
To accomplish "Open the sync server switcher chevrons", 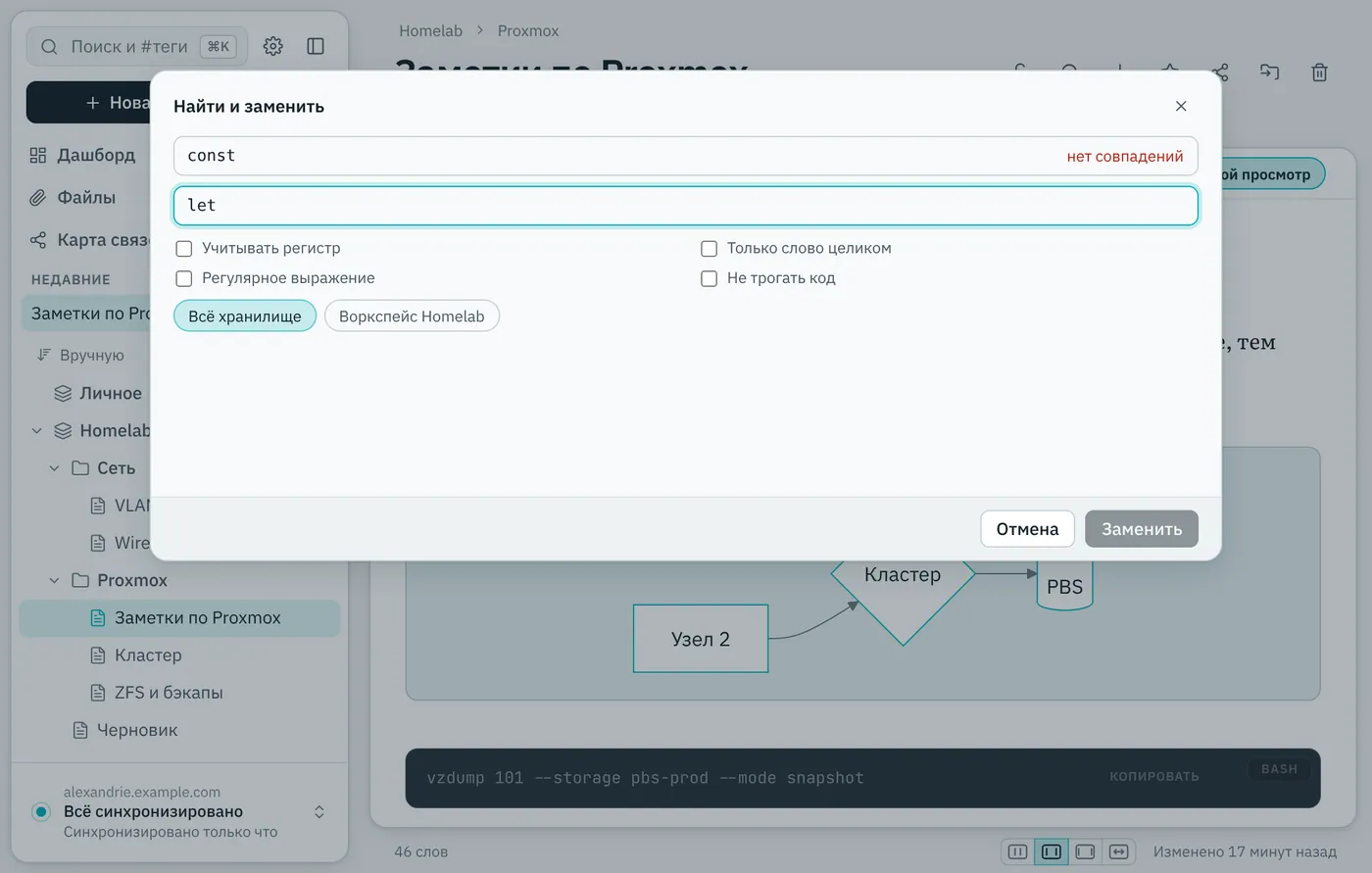I will click(x=319, y=811).
